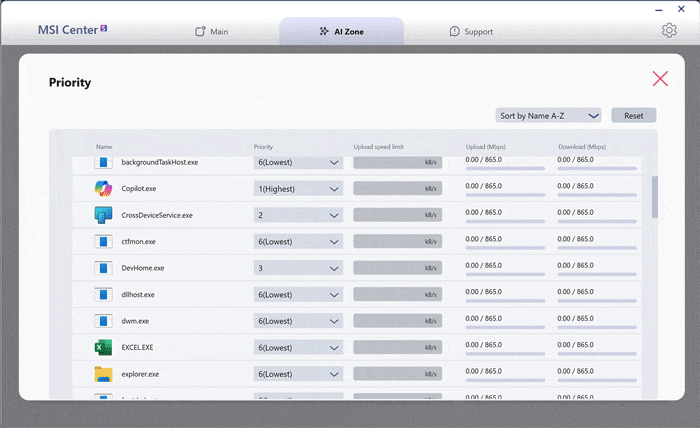Click the Reset button
The width and height of the screenshot is (700, 428).
click(633, 116)
